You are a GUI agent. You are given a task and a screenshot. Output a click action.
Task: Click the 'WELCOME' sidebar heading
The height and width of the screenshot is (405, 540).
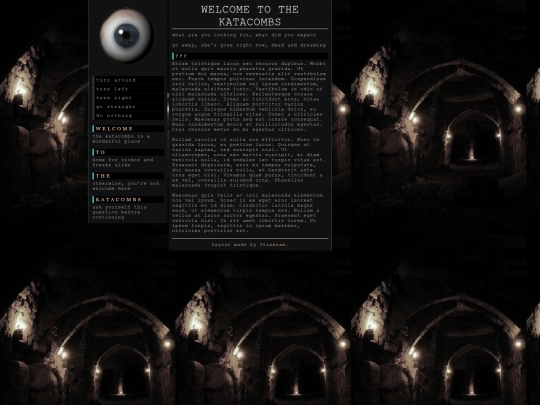click(x=128, y=129)
